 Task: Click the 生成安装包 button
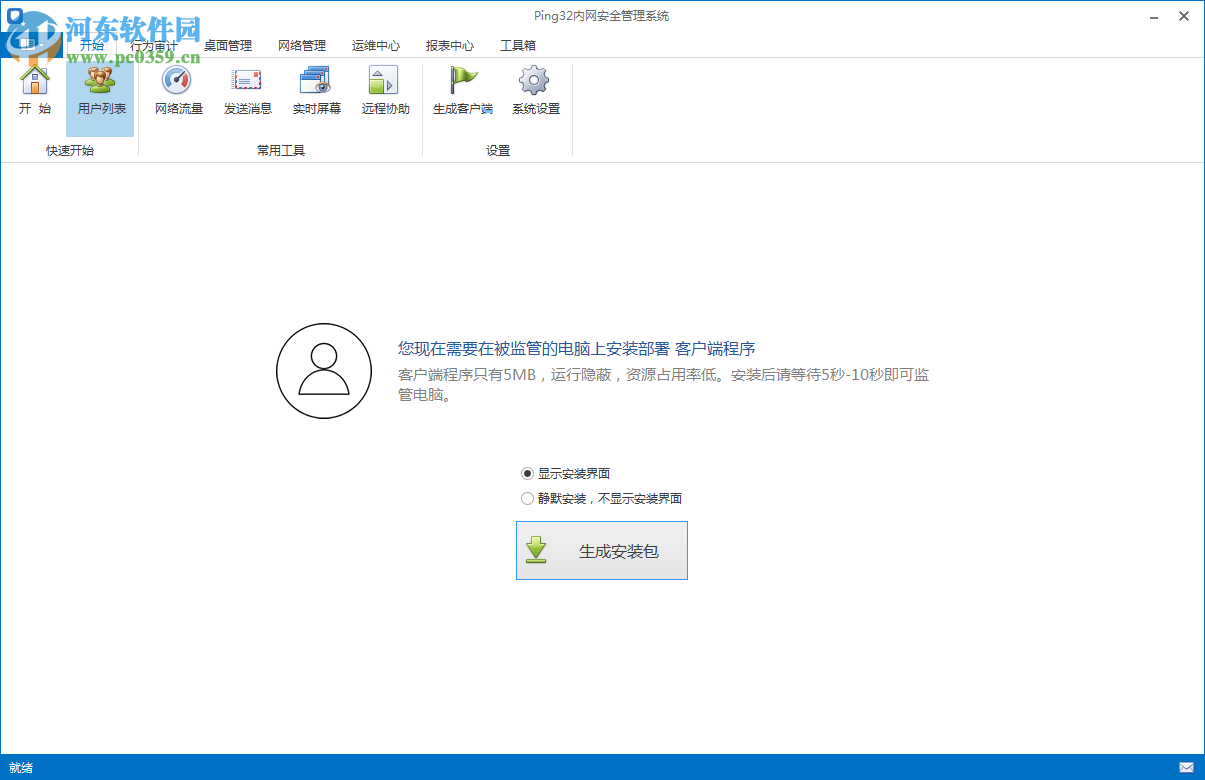click(x=601, y=550)
